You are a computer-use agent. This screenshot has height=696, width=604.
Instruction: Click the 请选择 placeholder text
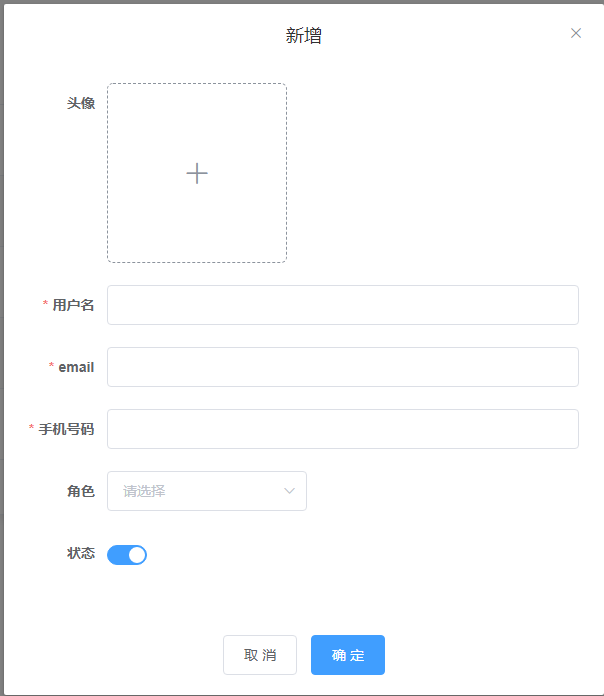pos(144,491)
